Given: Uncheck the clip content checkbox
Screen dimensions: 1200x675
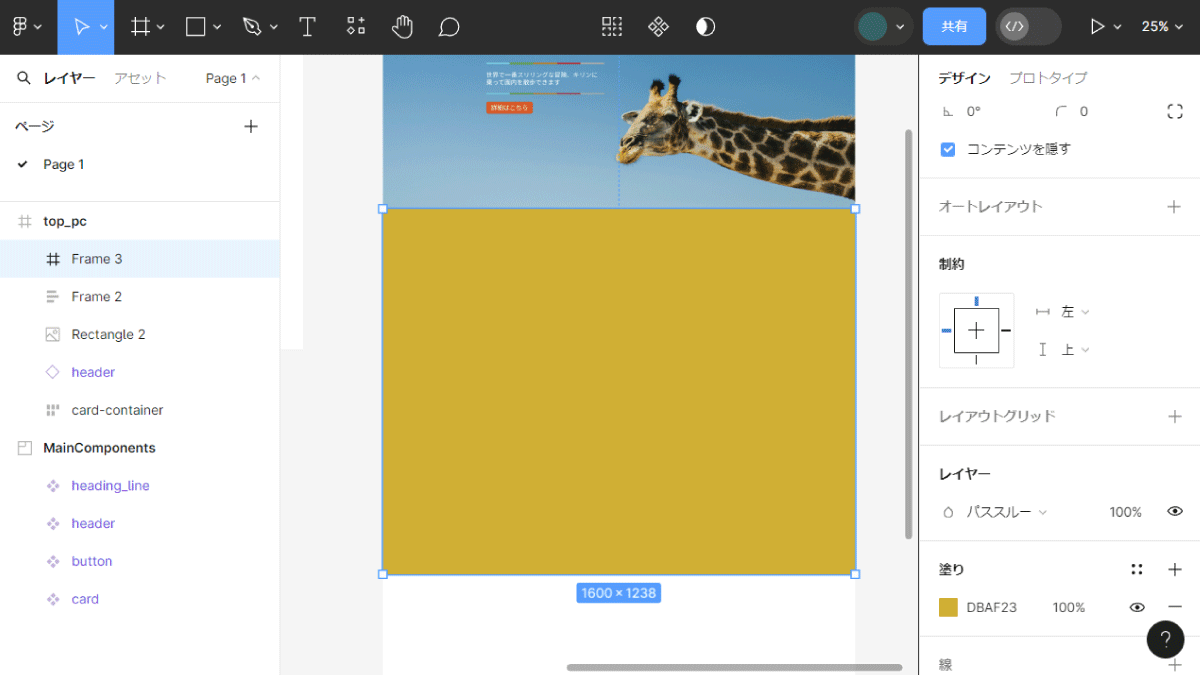Looking at the screenshot, I should (x=948, y=149).
